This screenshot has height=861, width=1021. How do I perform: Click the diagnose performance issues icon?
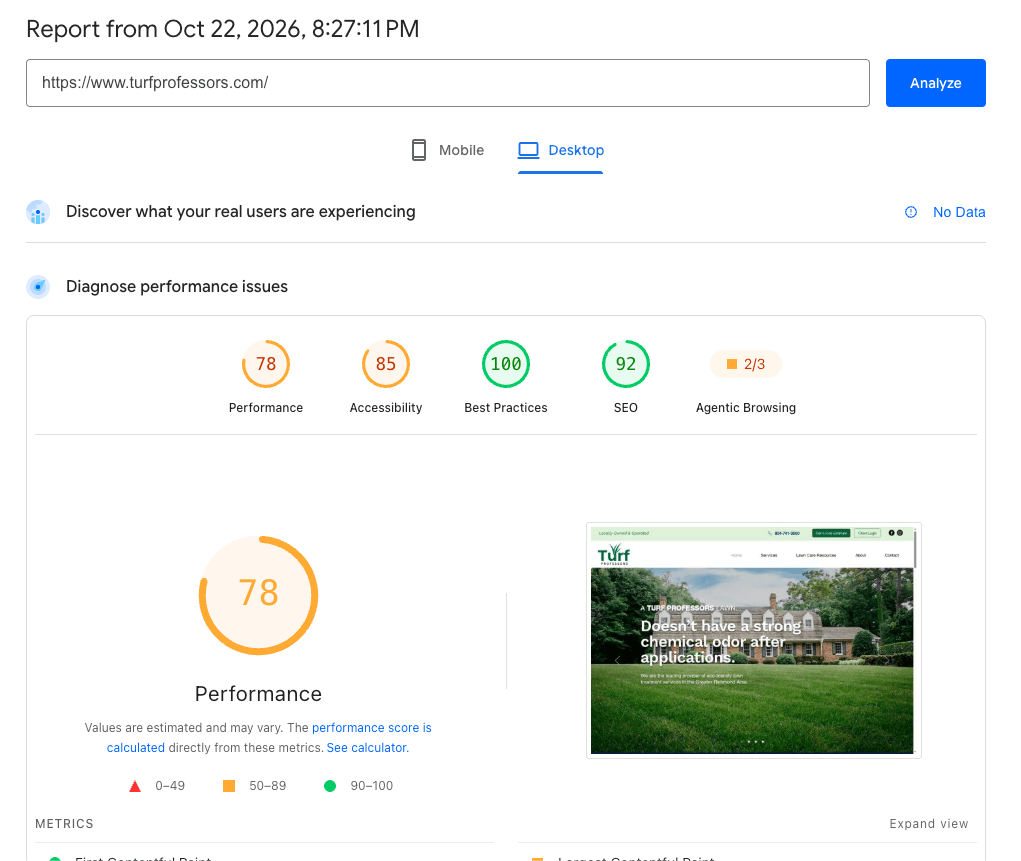pyautogui.click(x=38, y=287)
